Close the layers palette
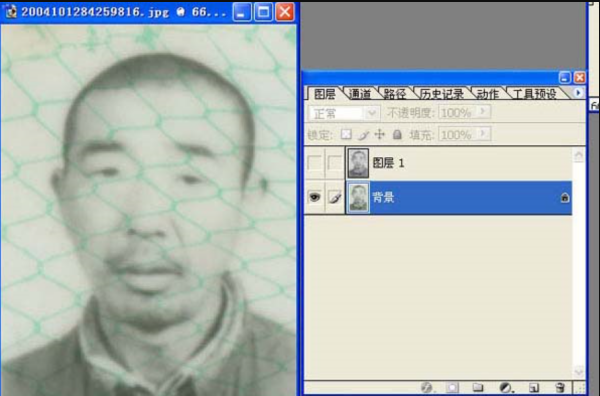The image size is (600, 396). pos(580,78)
